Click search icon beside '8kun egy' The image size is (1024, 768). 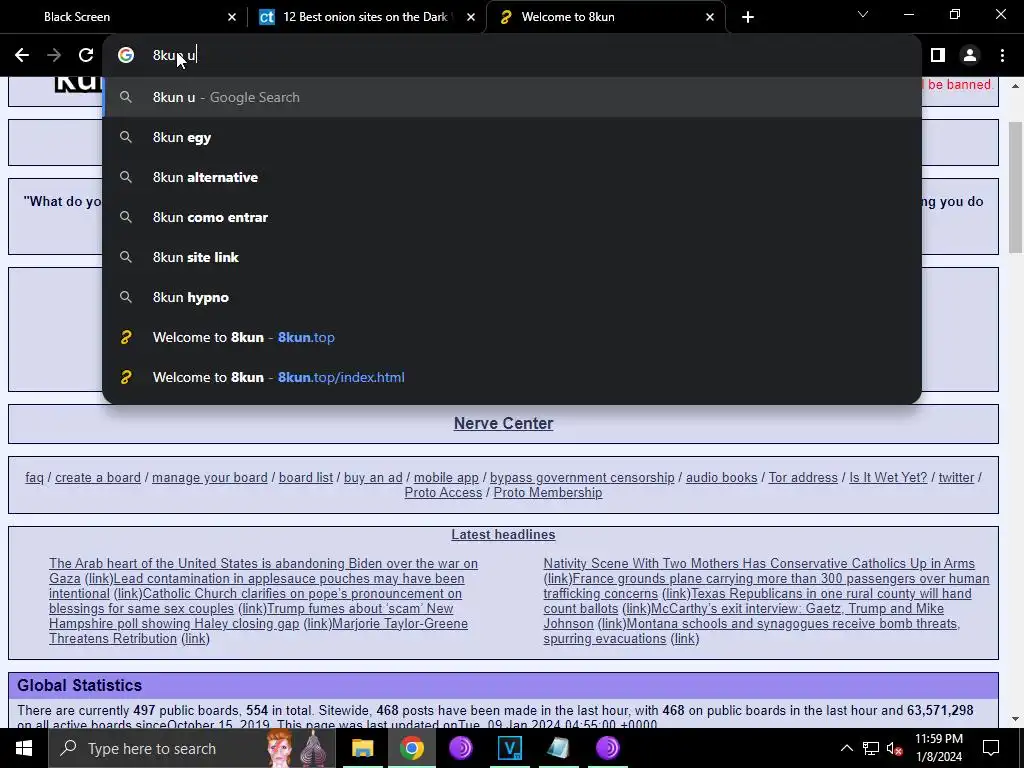pos(126,137)
